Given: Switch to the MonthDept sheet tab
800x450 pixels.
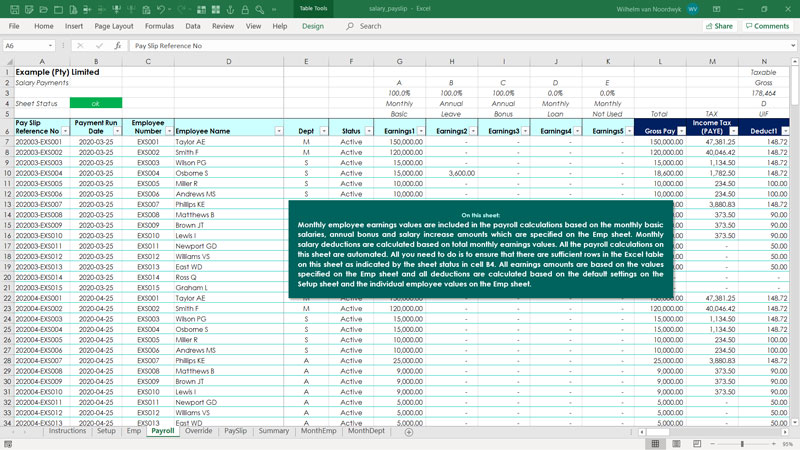Looking at the screenshot, I should click(x=366, y=431).
